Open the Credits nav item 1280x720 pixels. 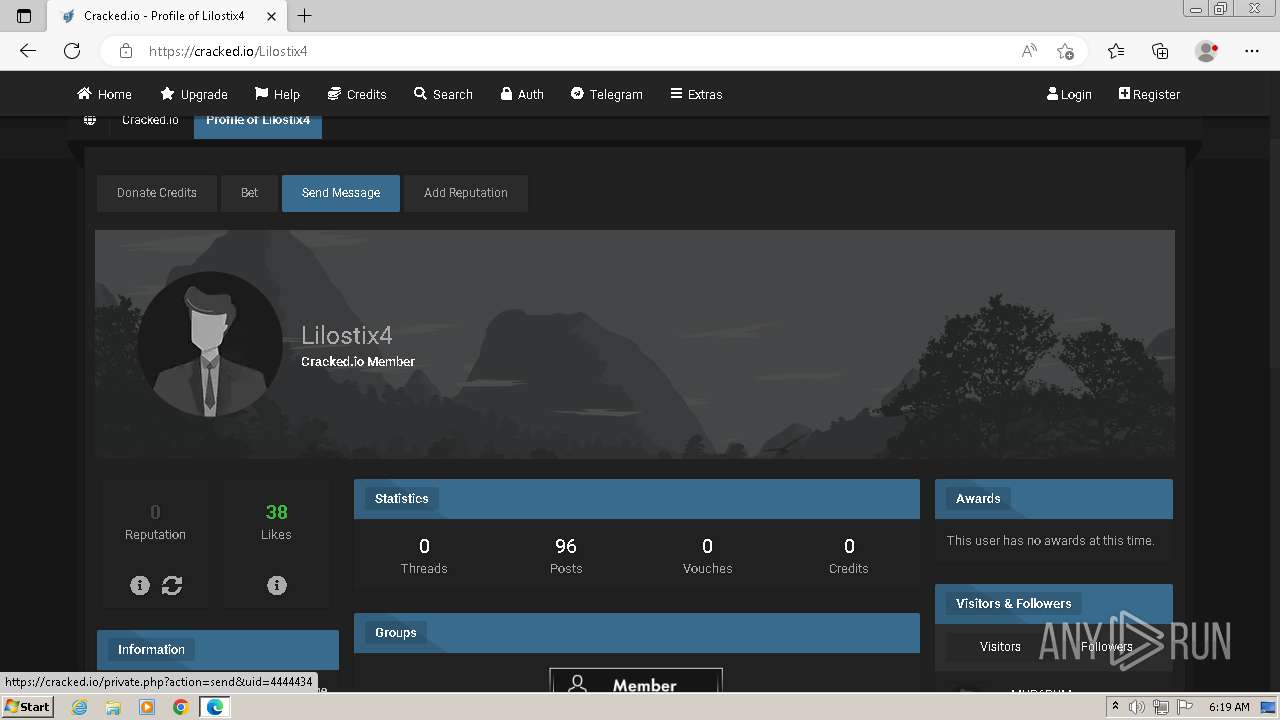tap(357, 94)
